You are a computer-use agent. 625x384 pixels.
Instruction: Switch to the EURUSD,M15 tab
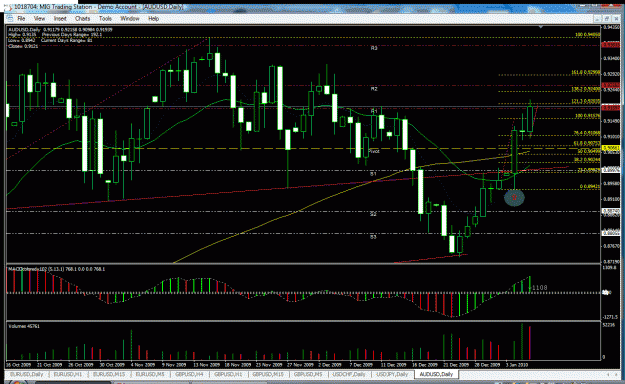[x=109, y=374]
